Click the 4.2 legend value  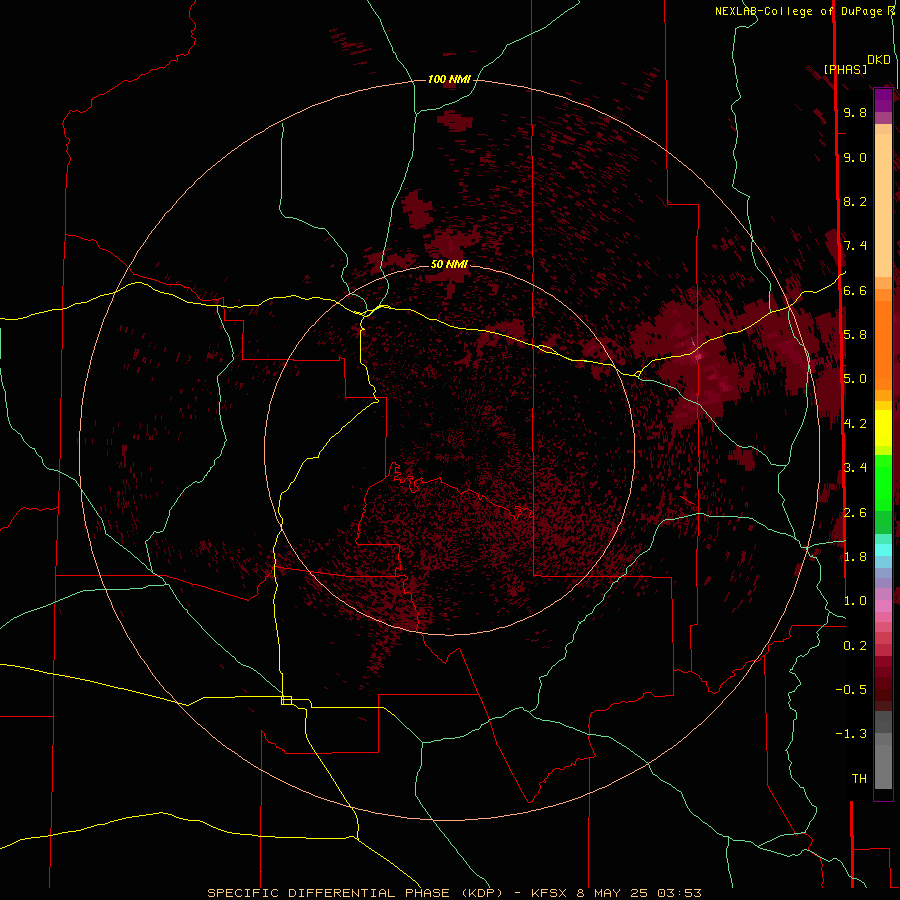(x=855, y=424)
